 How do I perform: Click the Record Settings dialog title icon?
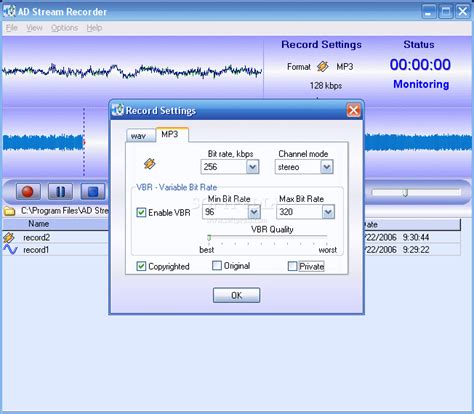coord(118,110)
